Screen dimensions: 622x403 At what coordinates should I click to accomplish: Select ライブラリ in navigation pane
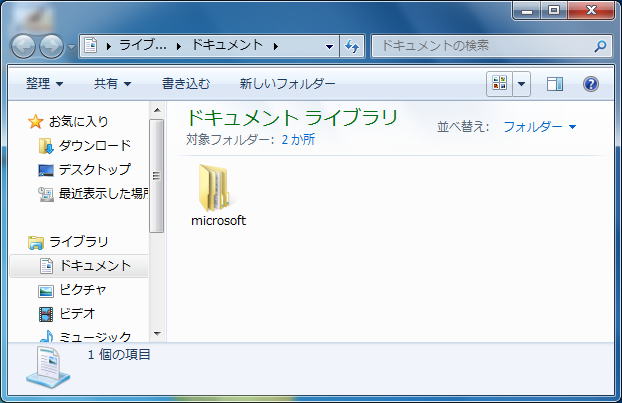coord(79,242)
